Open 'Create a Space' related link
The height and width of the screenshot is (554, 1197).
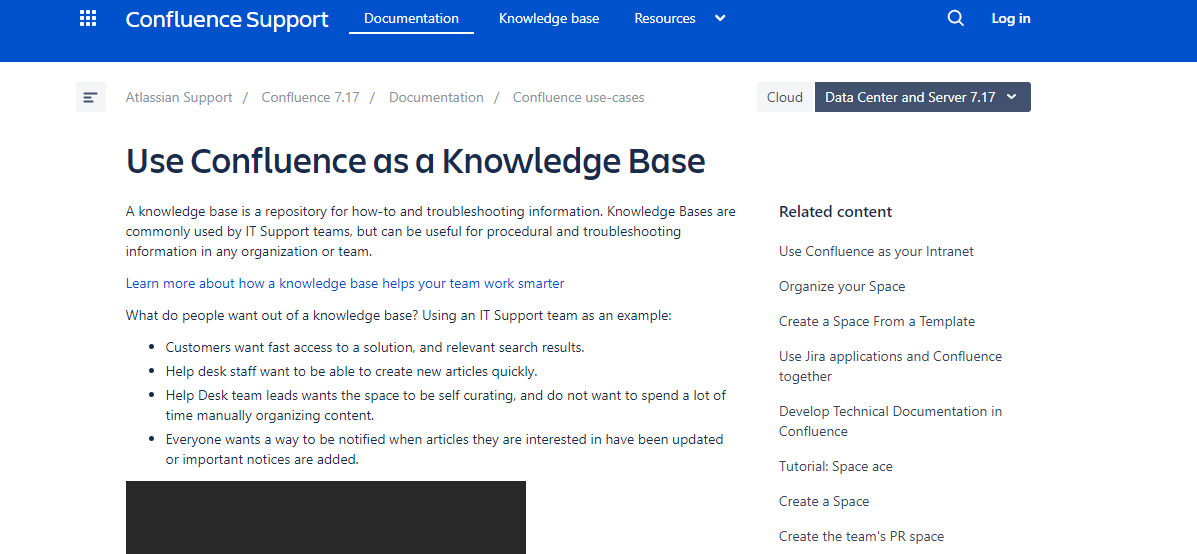point(824,501)
